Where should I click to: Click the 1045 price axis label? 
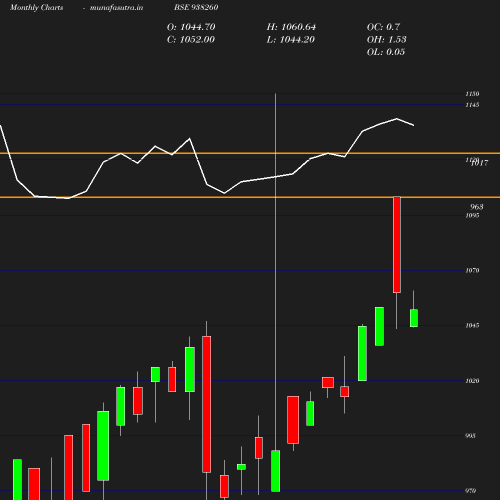[x=472, y=325]
